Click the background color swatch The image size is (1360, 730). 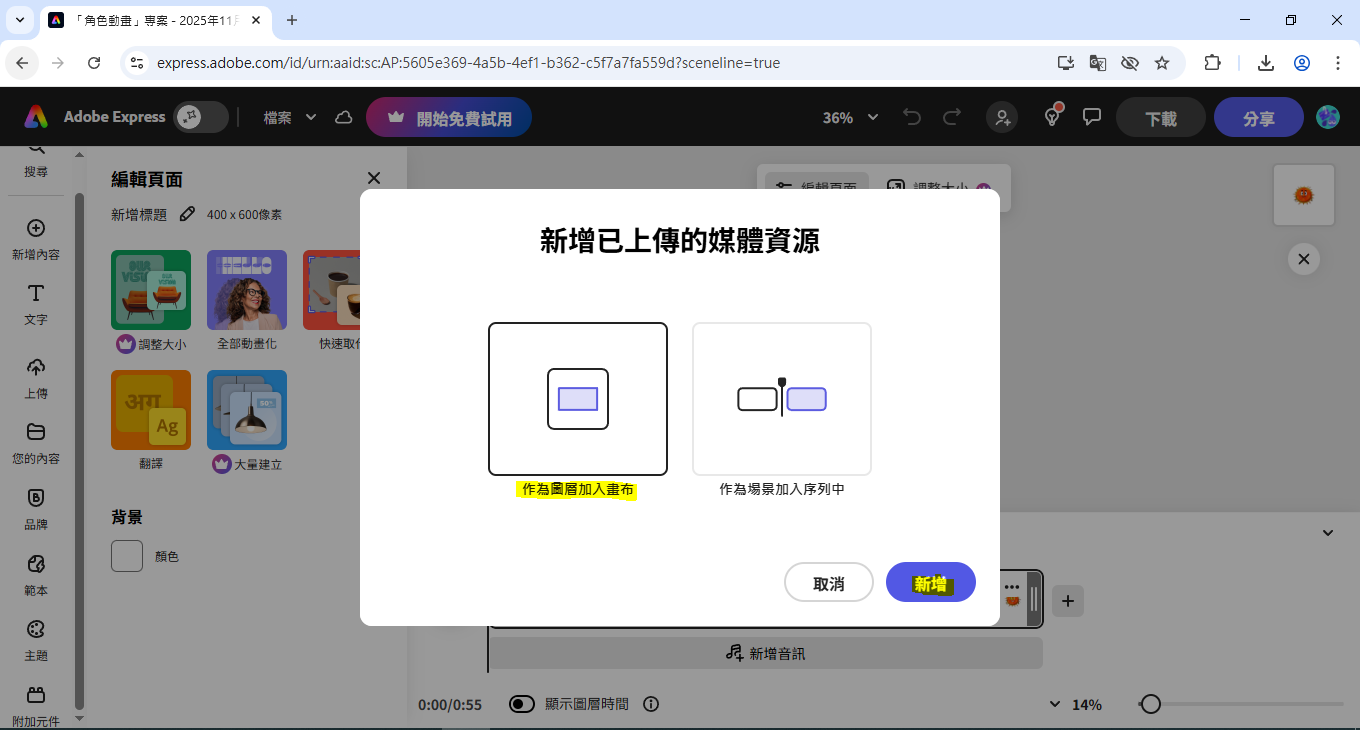point(127,556)
